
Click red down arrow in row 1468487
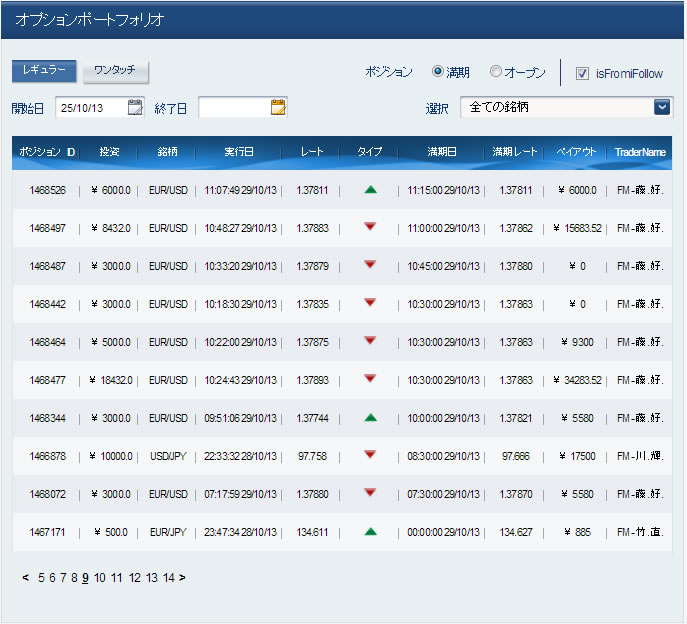coord(370,264)
